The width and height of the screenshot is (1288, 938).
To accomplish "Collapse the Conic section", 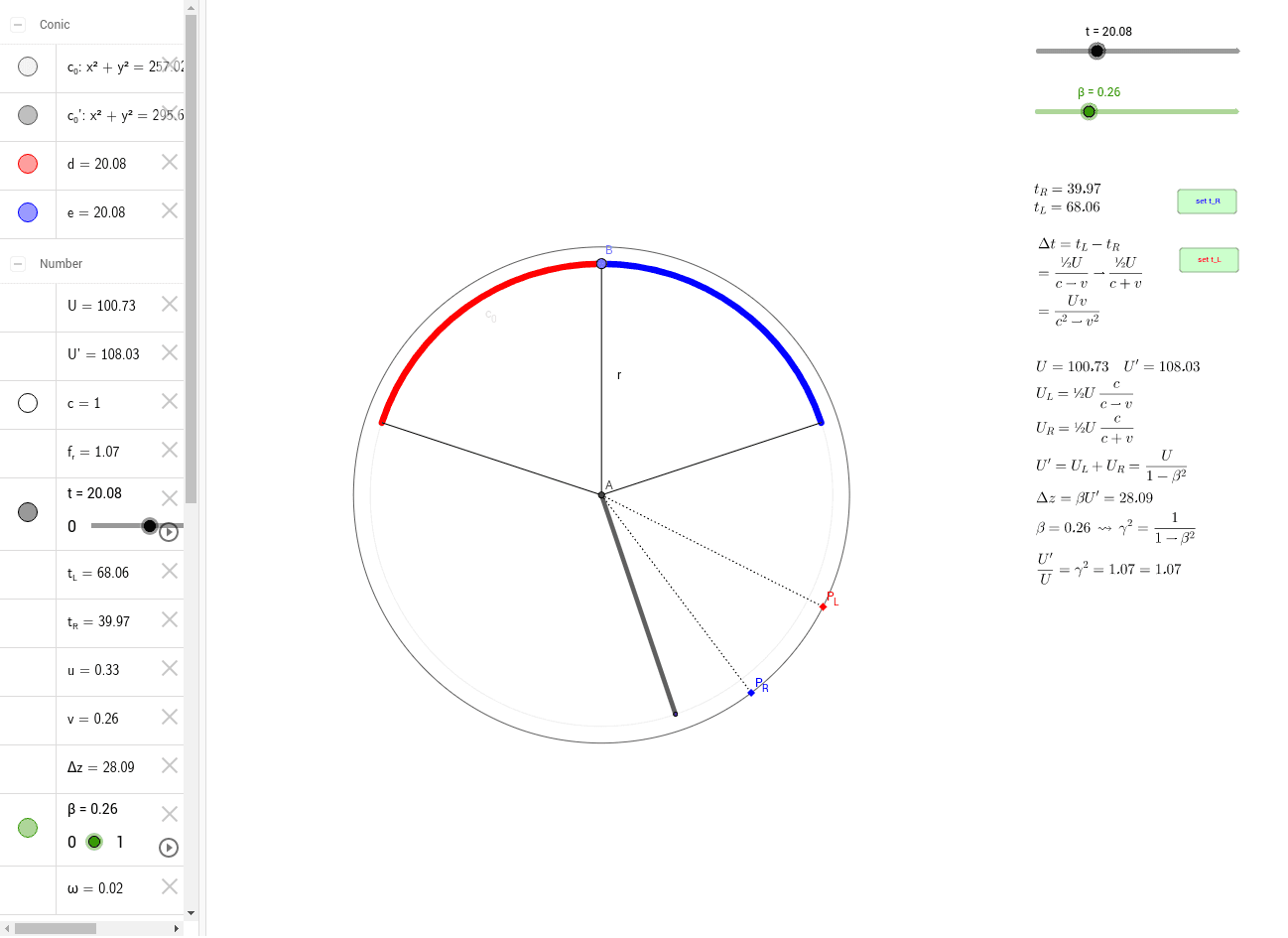I will point(18,25).
